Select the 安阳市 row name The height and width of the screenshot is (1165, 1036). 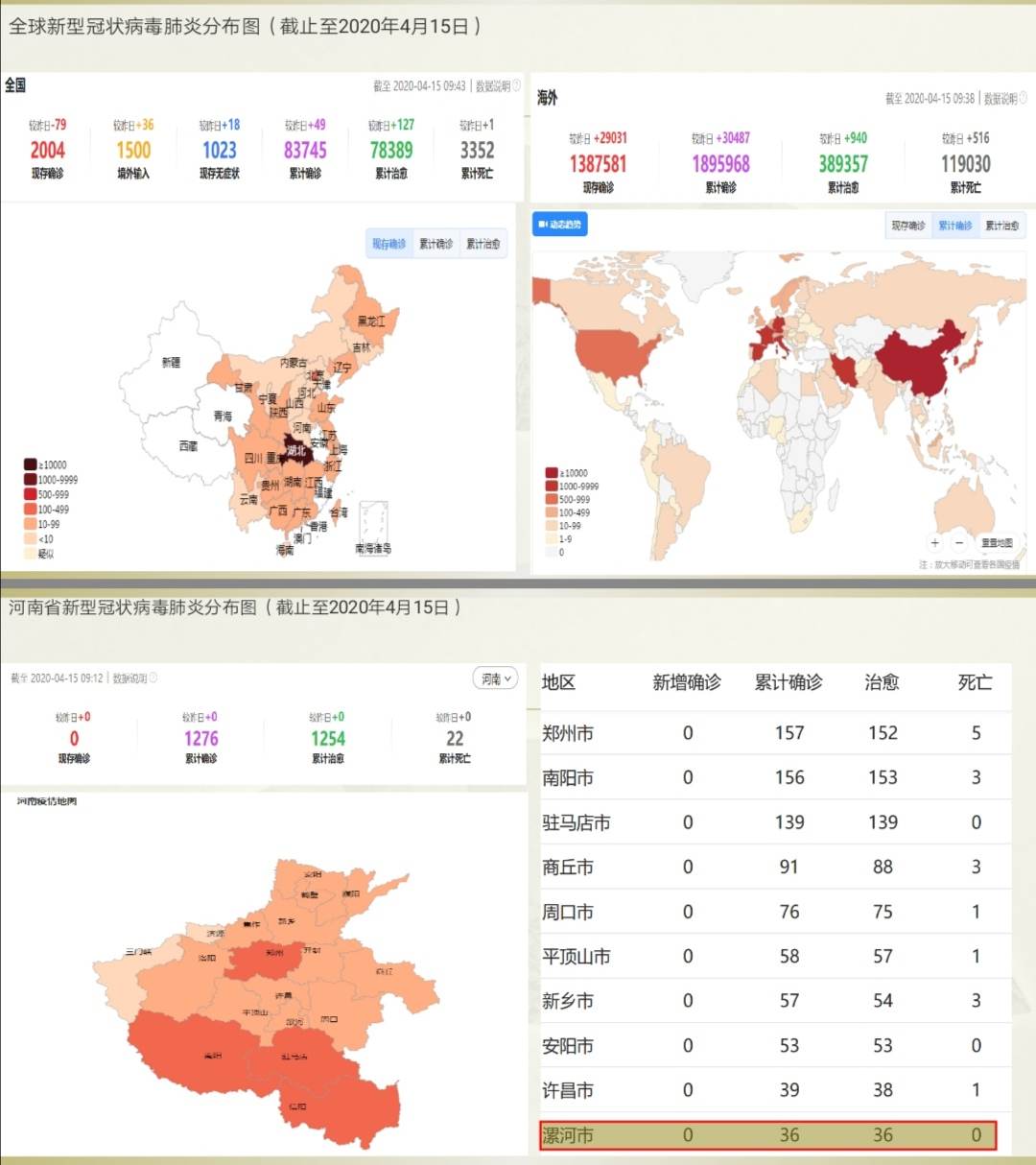pos(568,1046)
